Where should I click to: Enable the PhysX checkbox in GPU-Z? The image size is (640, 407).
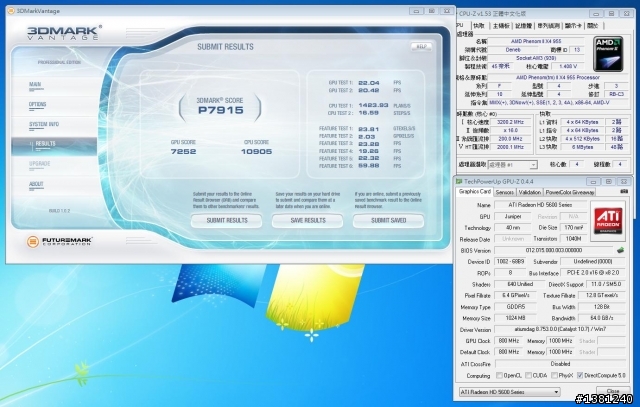[554, 375]
